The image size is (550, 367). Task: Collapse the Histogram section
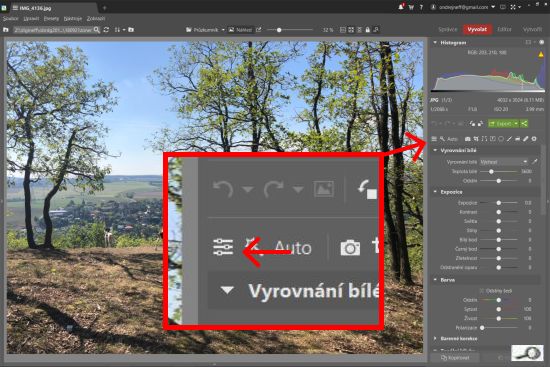(x=435, y=42)
